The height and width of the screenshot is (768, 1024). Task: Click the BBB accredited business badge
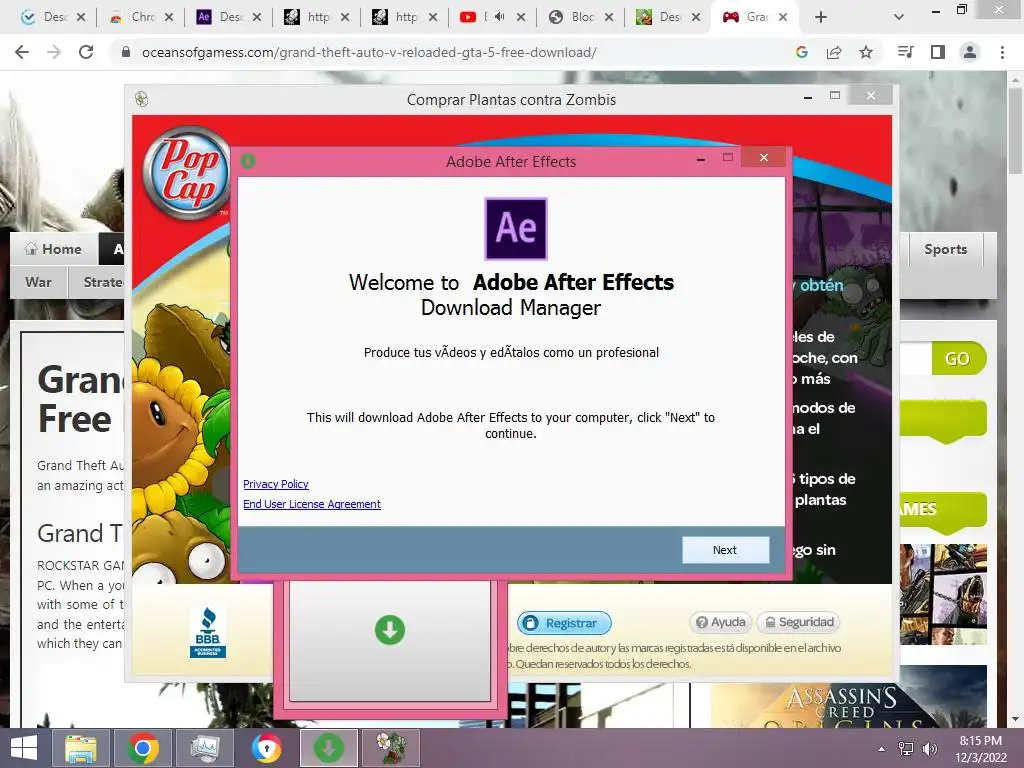tap(208, 632)
